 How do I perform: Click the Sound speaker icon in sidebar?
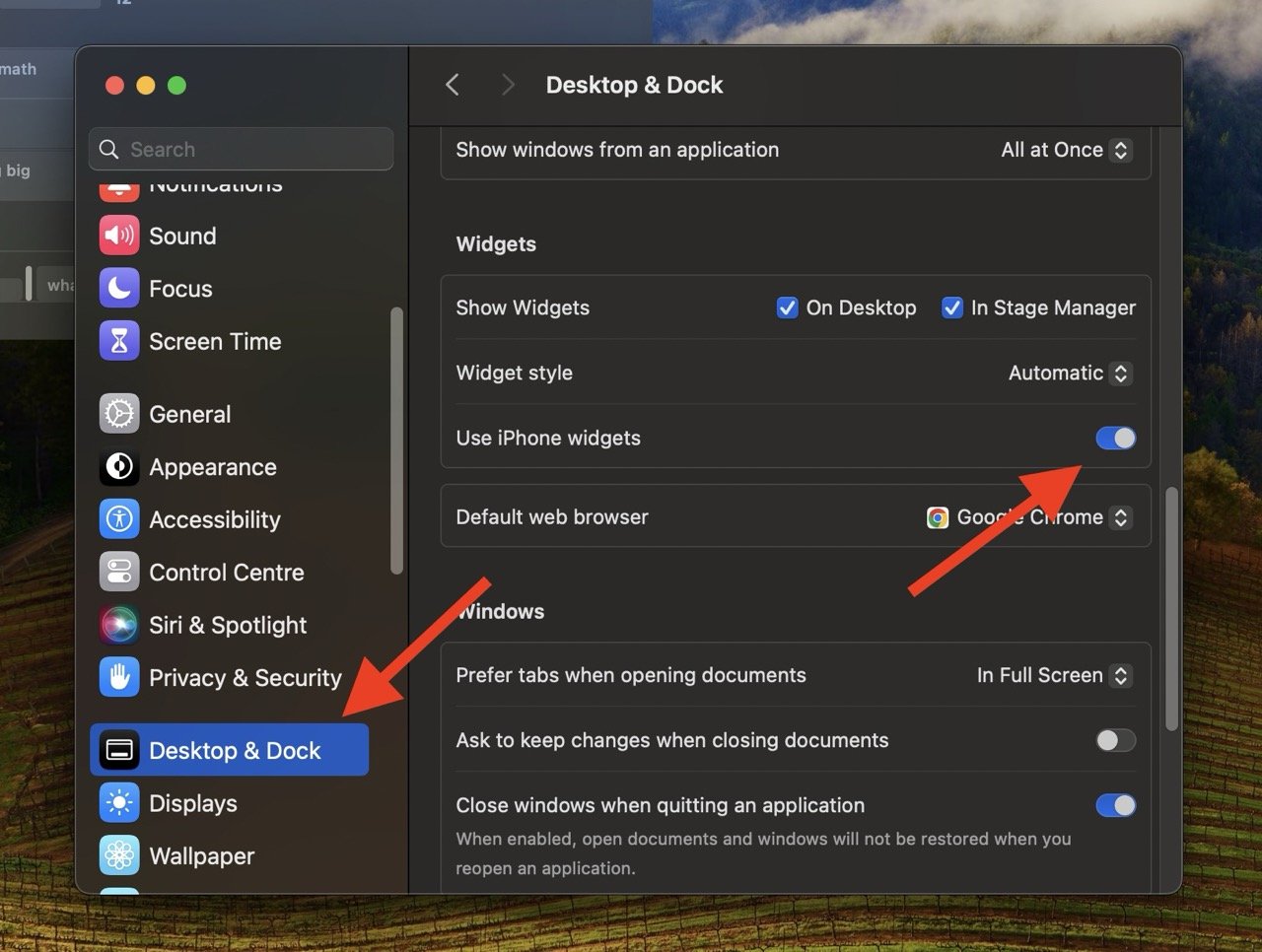tap(119, 236)
